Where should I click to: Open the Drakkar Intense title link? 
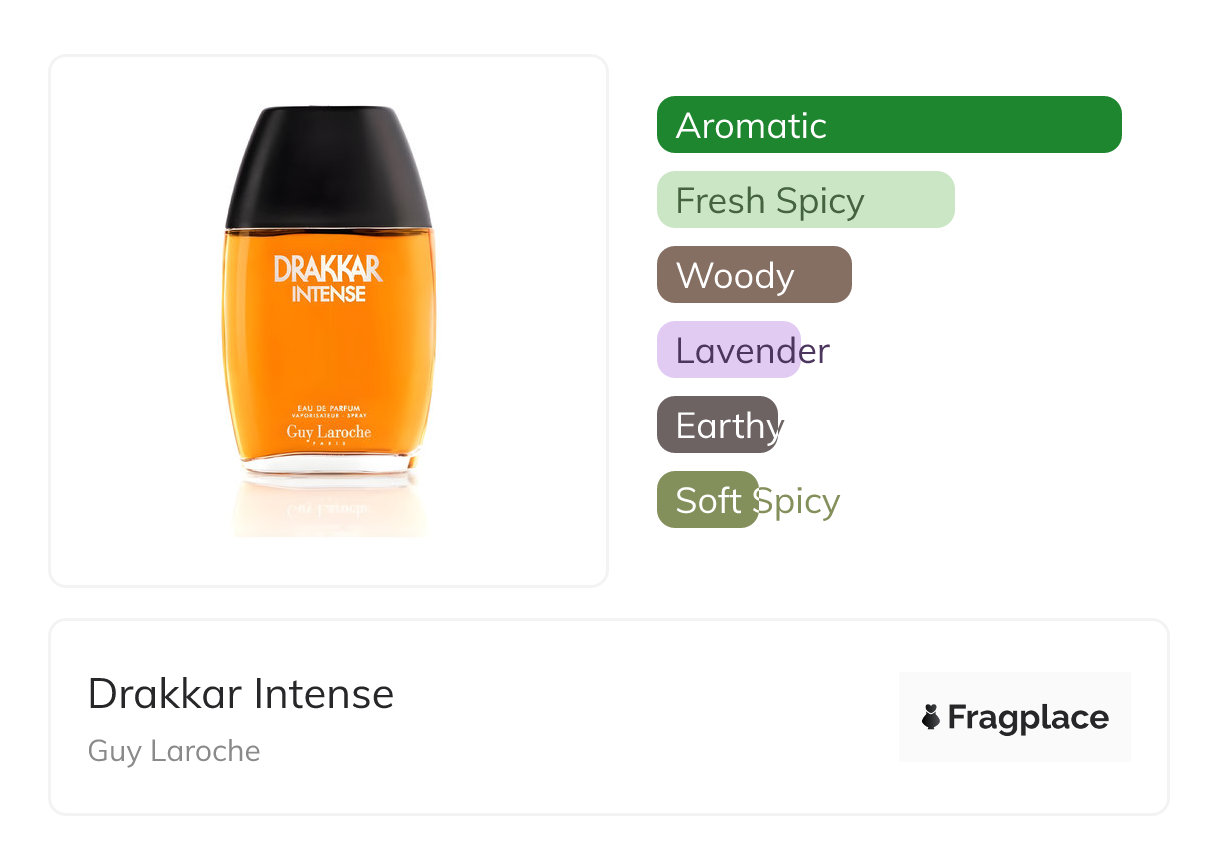pos(241,694)
